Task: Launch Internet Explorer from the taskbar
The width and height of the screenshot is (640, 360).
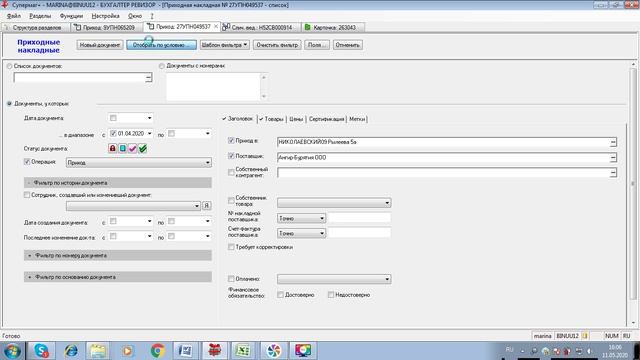Action: click(71, 350)
